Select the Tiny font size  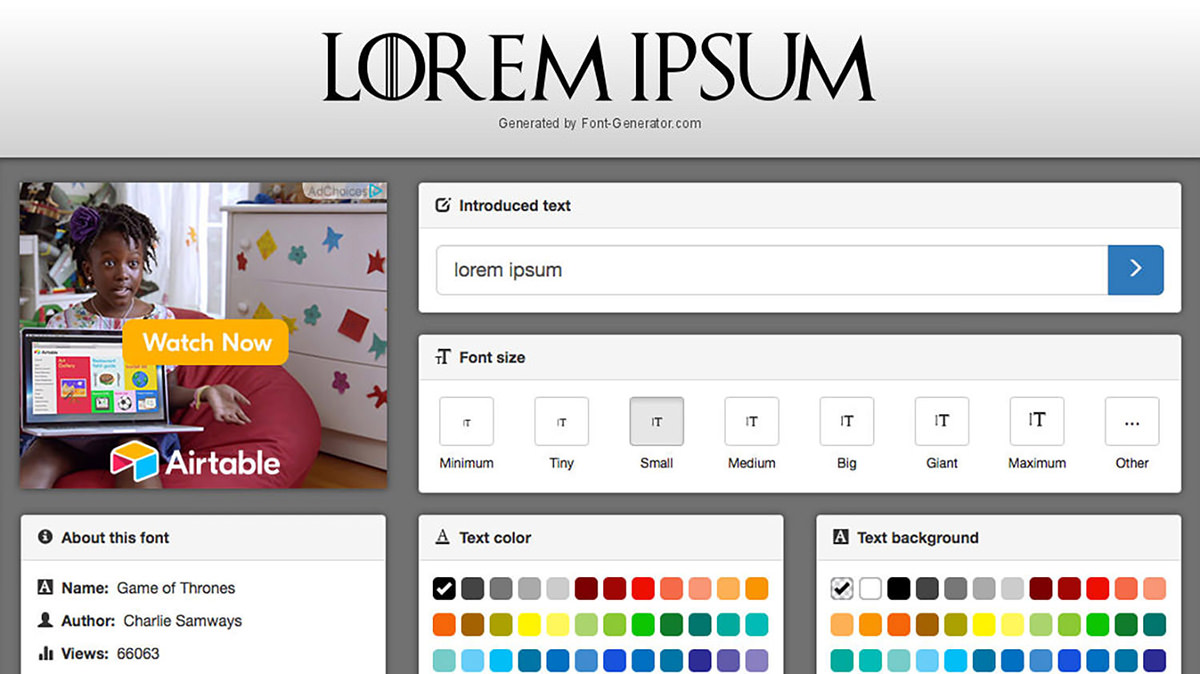561,422
